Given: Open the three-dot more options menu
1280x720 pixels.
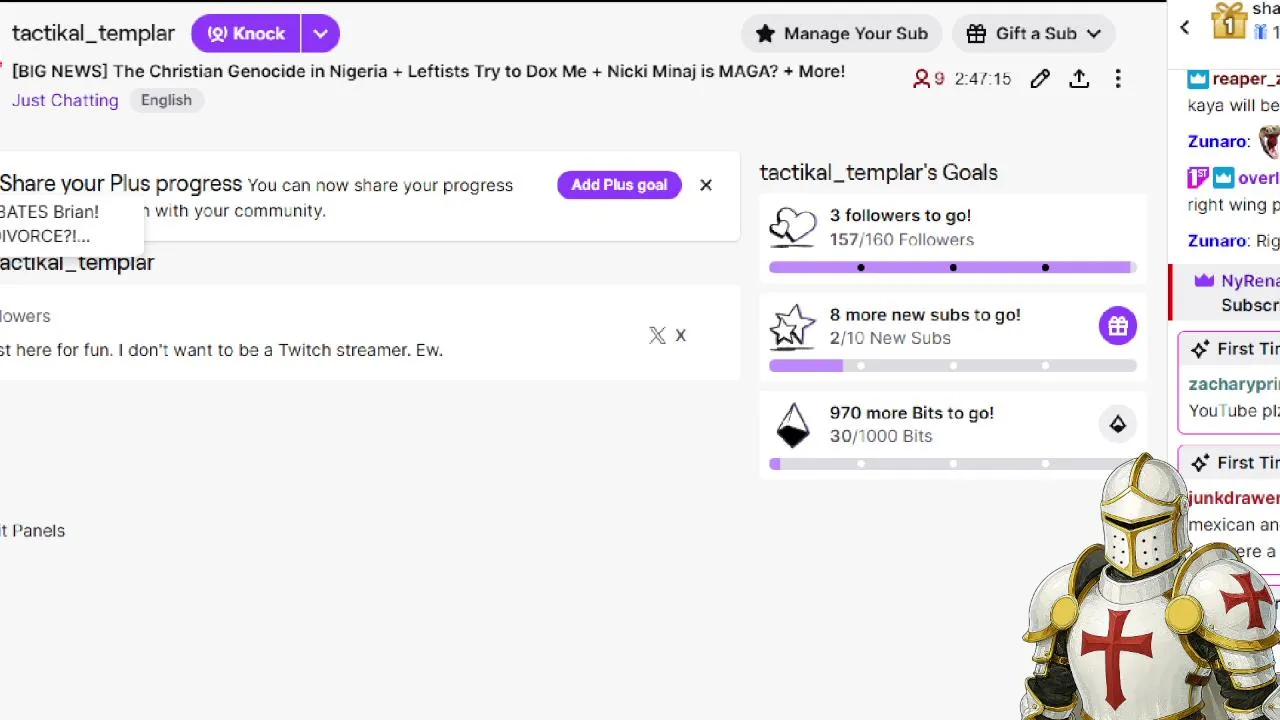Looking at the screenshot, I should (x=1118, y=78).
